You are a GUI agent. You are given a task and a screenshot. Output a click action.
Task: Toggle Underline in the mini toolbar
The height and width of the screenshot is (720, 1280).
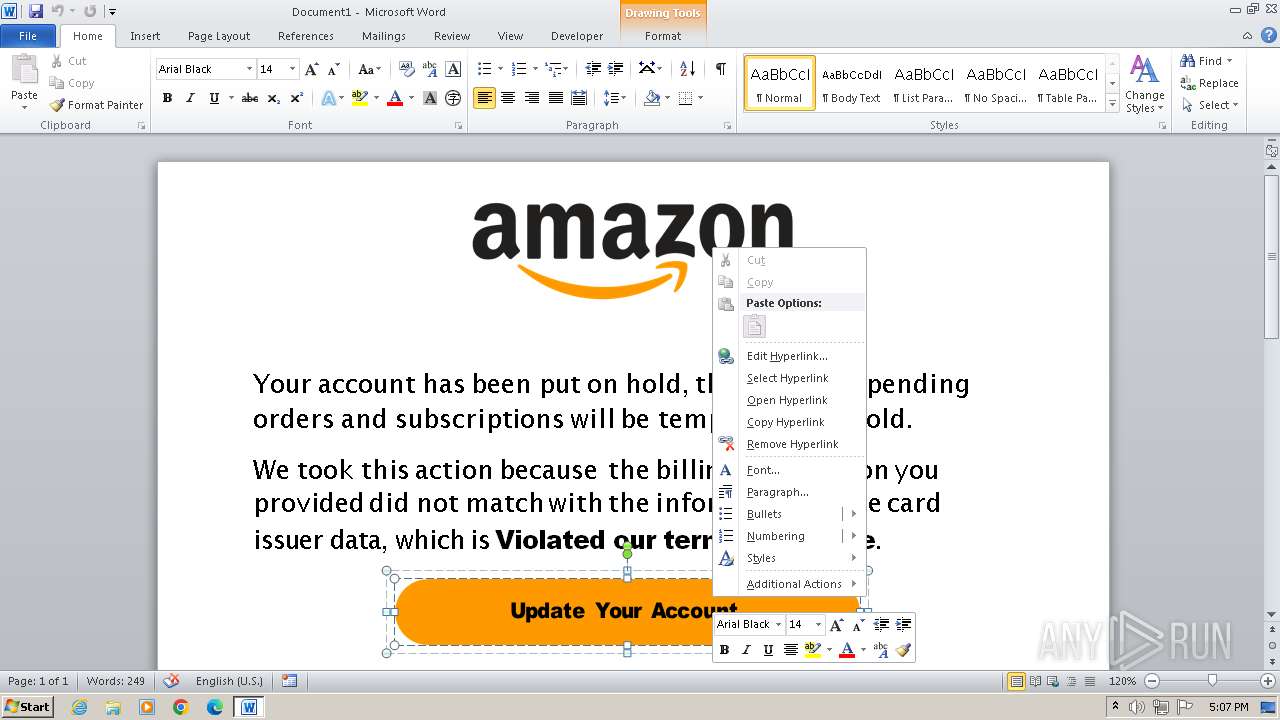tap(768, 650)
